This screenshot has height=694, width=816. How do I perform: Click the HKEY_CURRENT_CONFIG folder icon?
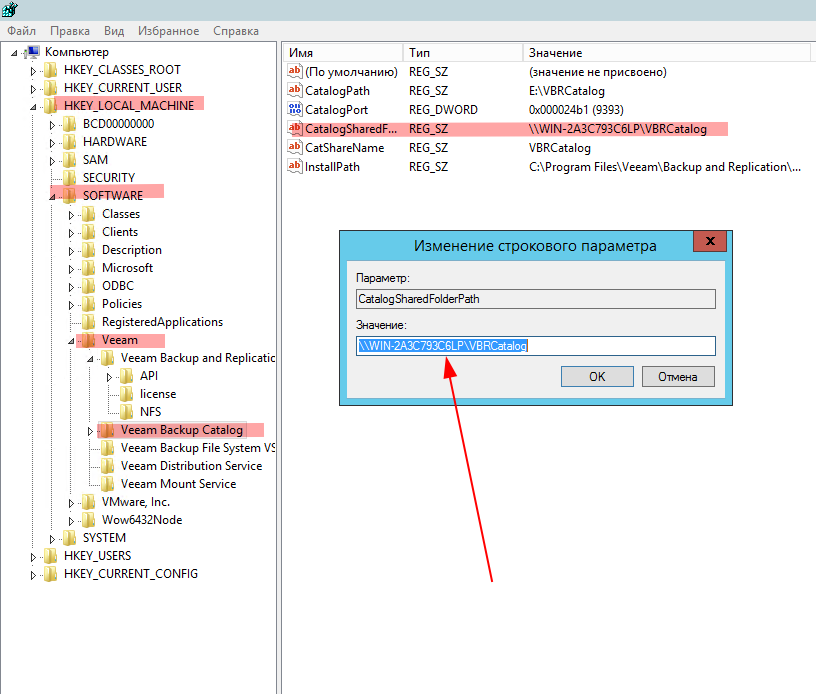50,574
